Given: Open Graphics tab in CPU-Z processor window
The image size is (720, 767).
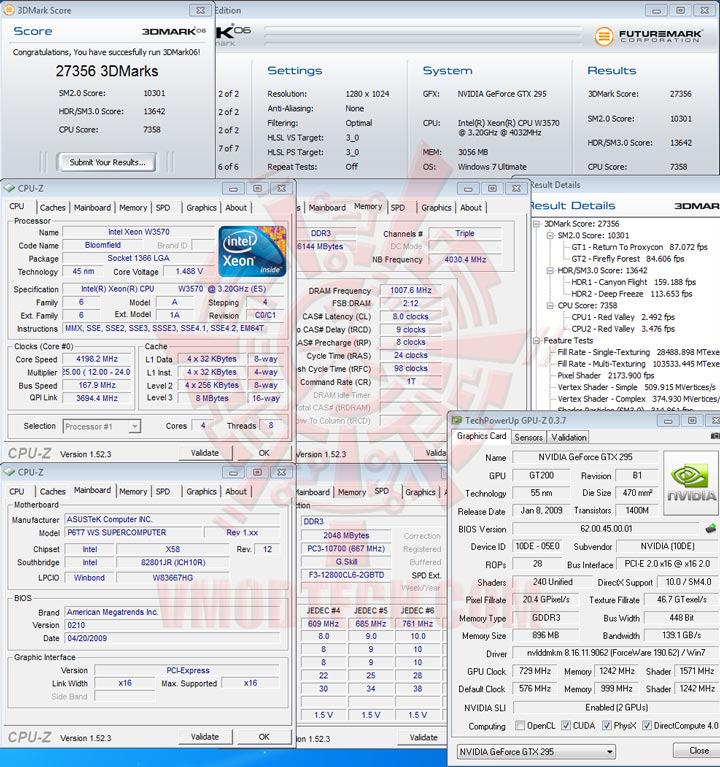Looking at the screenshot, I should pos(201,207).
